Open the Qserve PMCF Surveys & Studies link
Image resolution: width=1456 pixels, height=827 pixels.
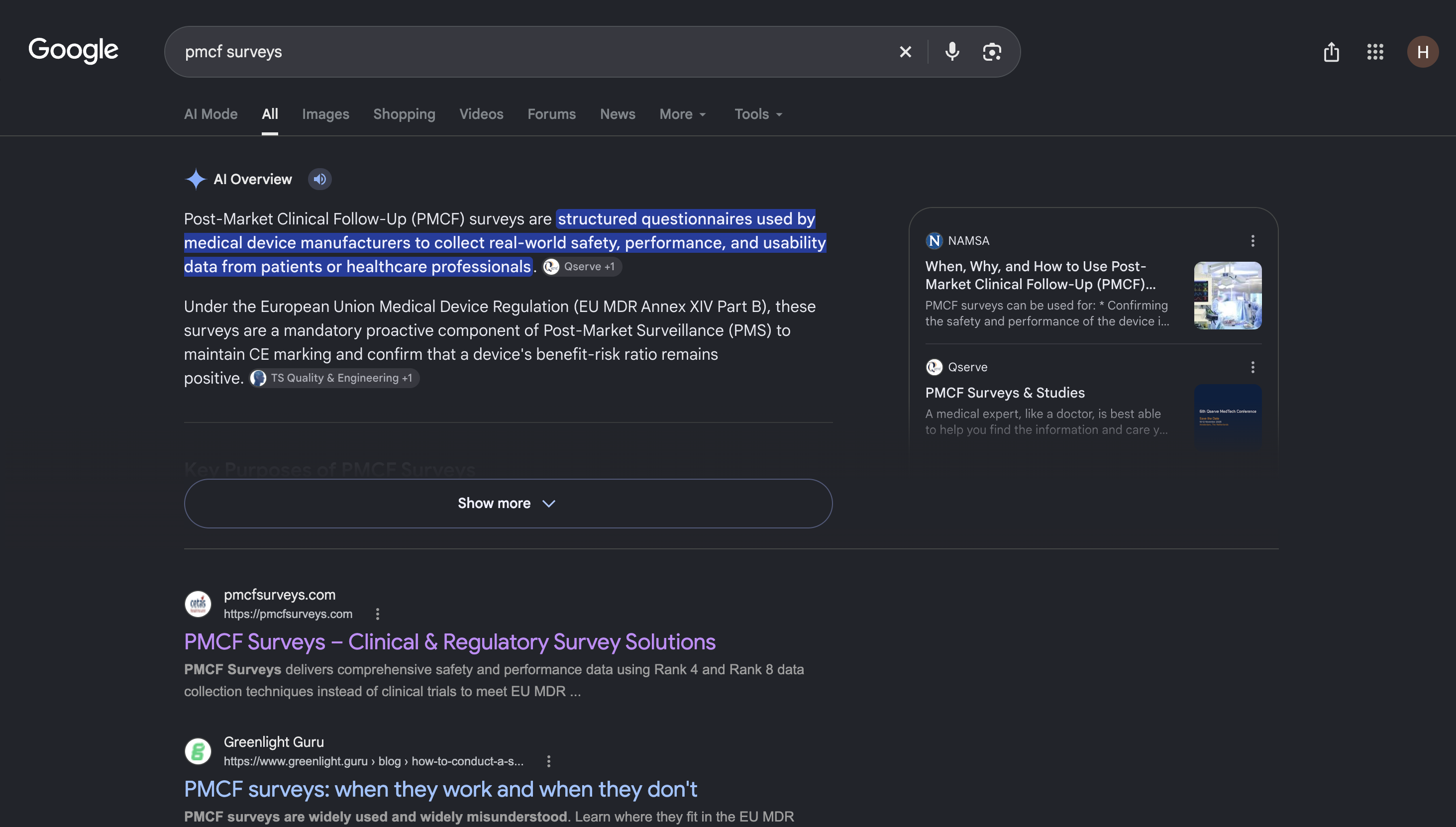point(1005,393)
